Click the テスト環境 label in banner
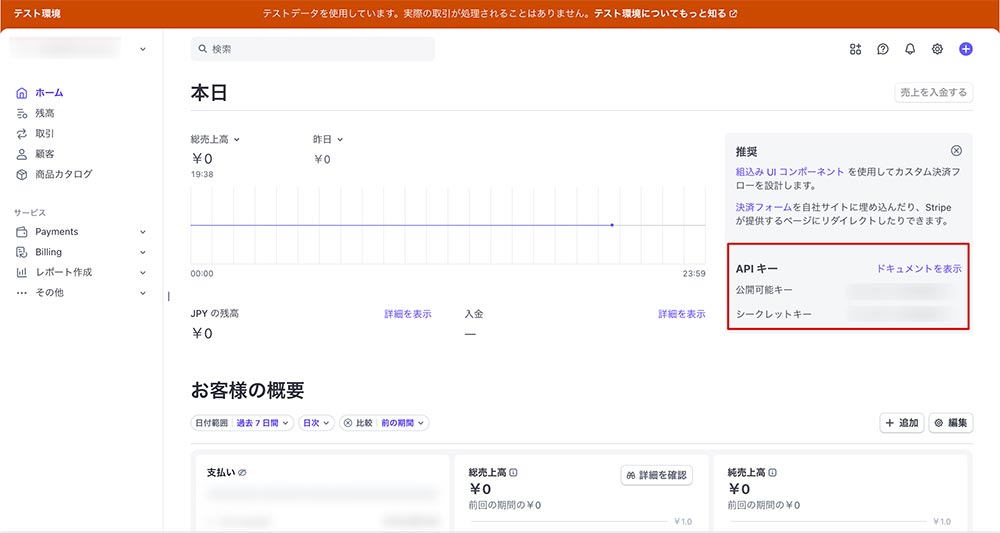 pyautogui.click(x=37, y=13)
